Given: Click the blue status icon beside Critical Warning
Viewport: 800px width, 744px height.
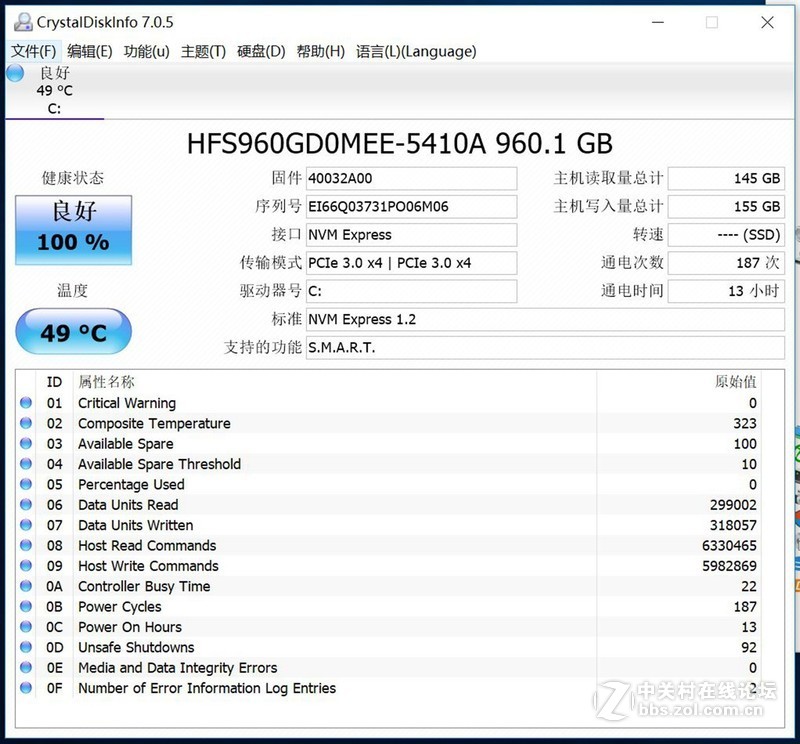Looking at the screenshot, I should tap(25, 402).
